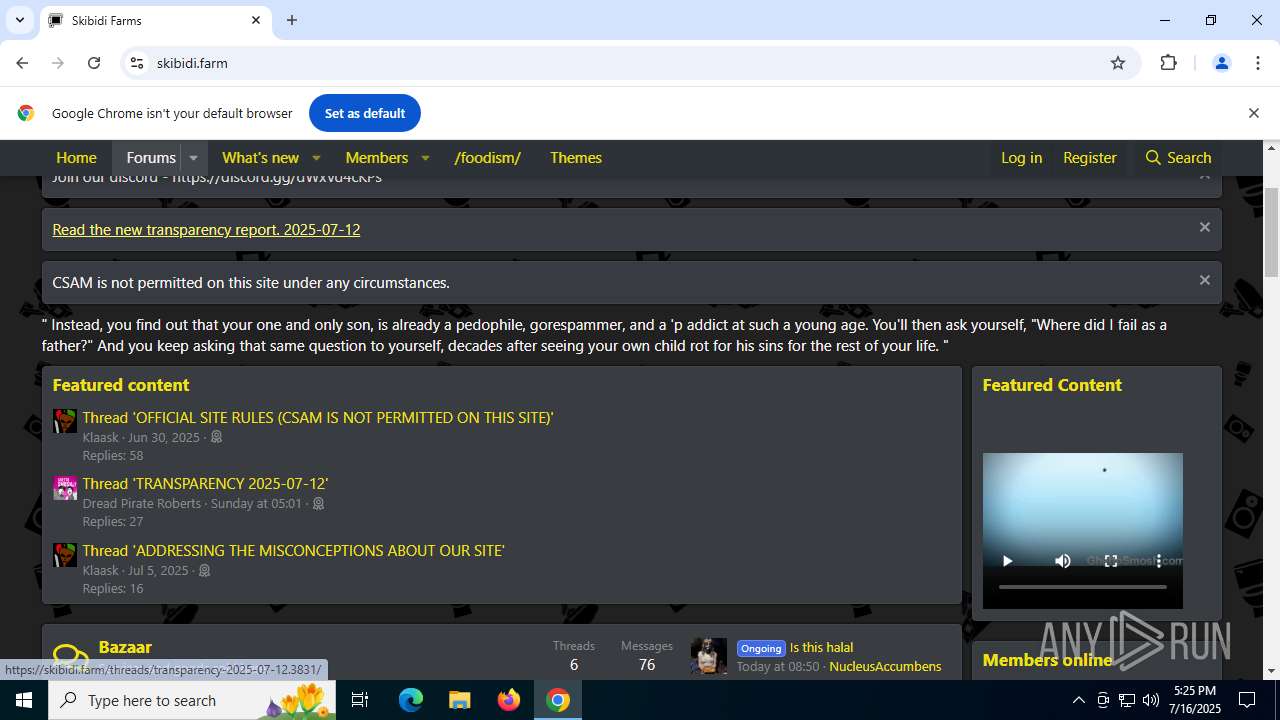The image size is (1280, 720).
Task: Show hidden system tray icons
Action: click(1078, 700)
